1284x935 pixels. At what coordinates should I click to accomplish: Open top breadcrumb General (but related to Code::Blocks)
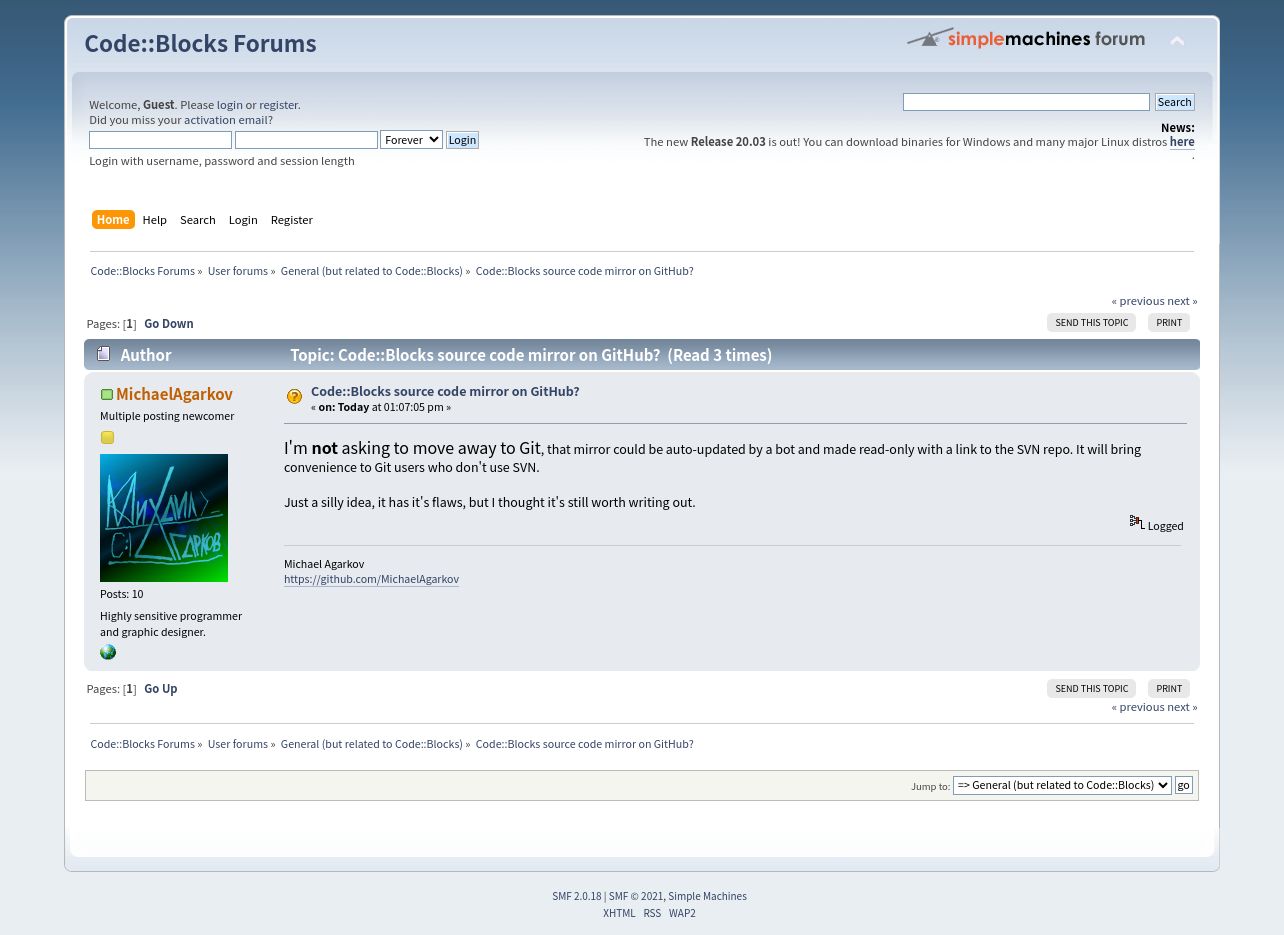[x=372, y=271]
